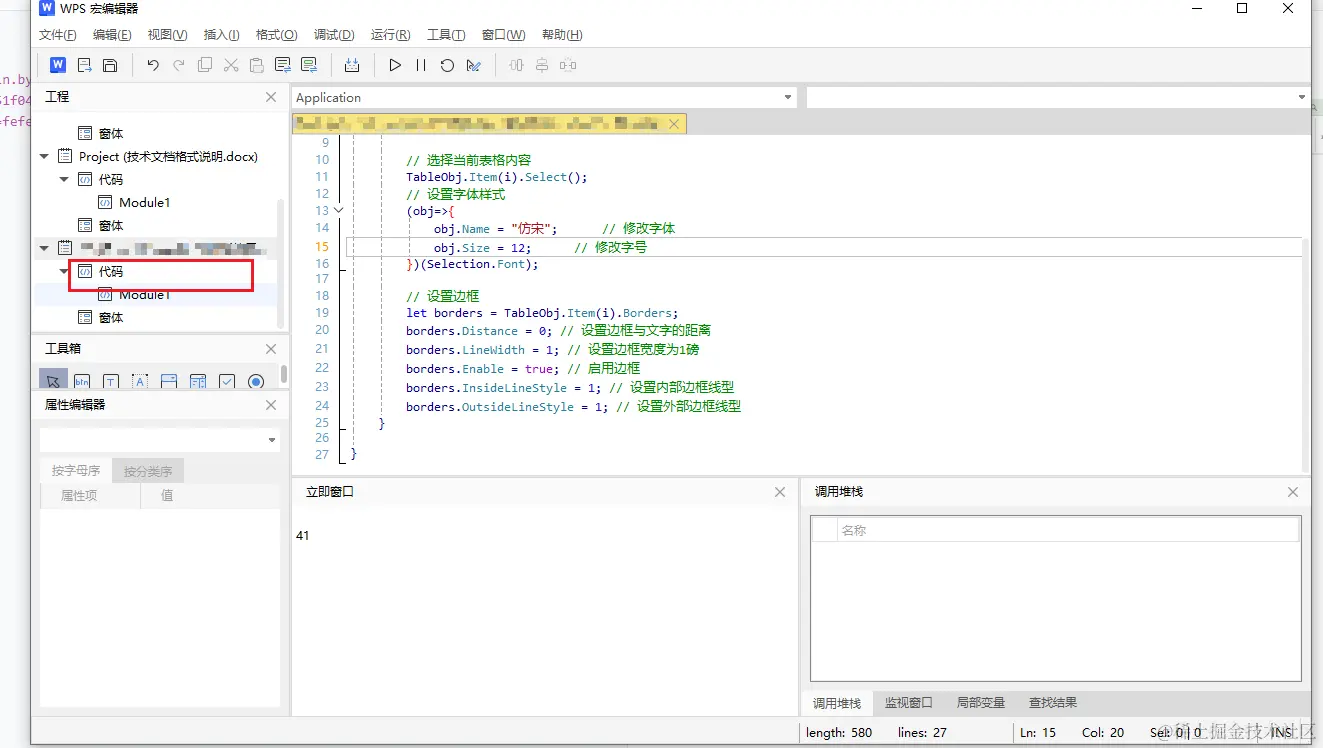Switch to the 局部变量 tab
The image size is (1323, 748).
pos(980,703)
